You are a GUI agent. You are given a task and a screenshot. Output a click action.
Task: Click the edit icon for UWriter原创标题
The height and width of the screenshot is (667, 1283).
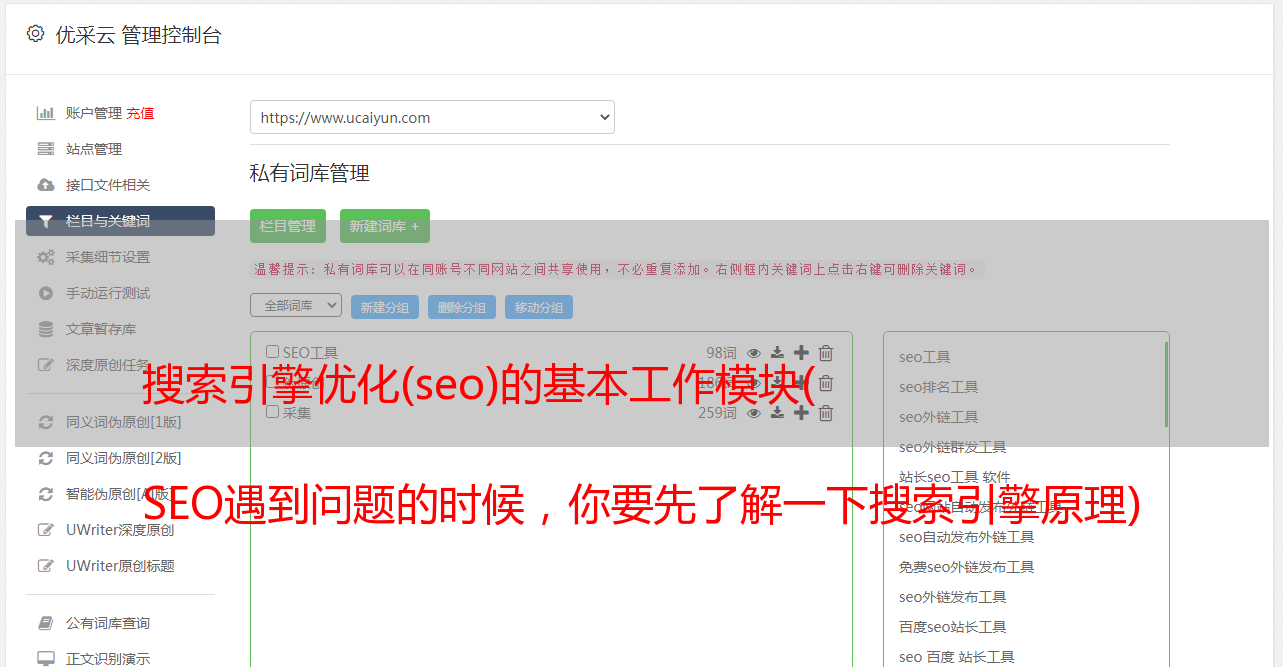pyautogui.click(x=46, y=566)
